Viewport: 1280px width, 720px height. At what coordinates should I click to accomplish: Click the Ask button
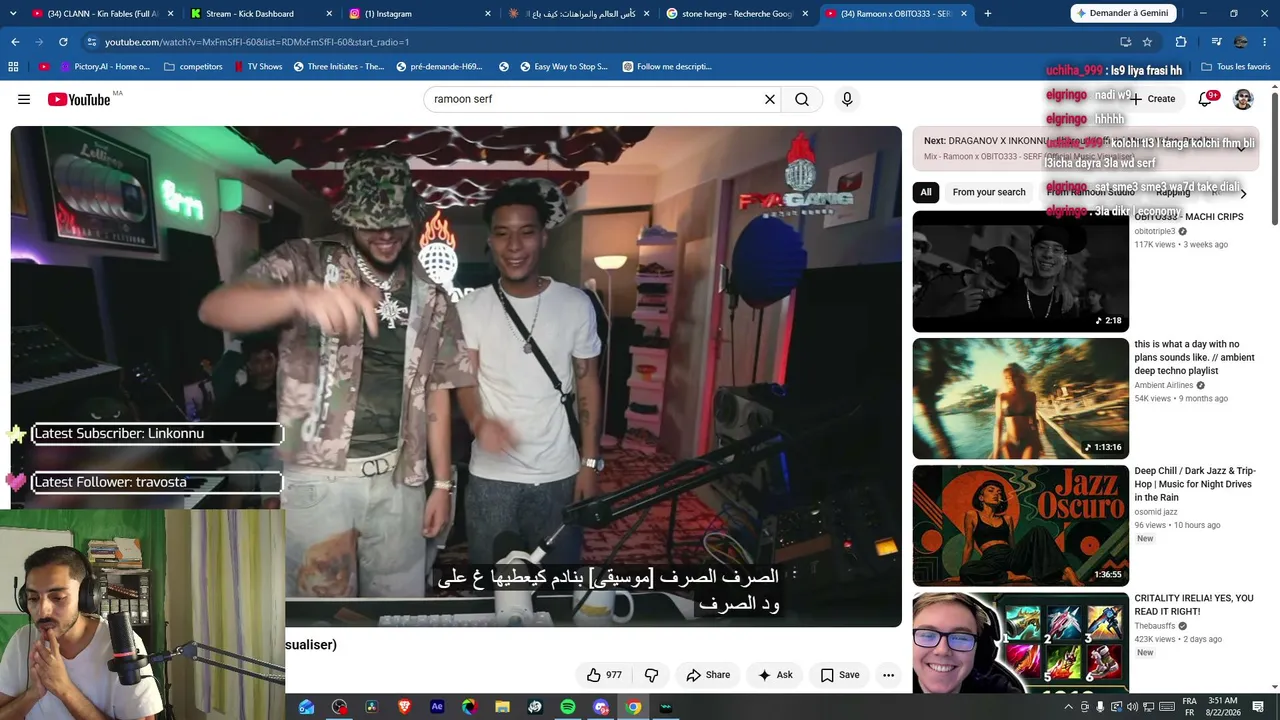tap(775, 675)
